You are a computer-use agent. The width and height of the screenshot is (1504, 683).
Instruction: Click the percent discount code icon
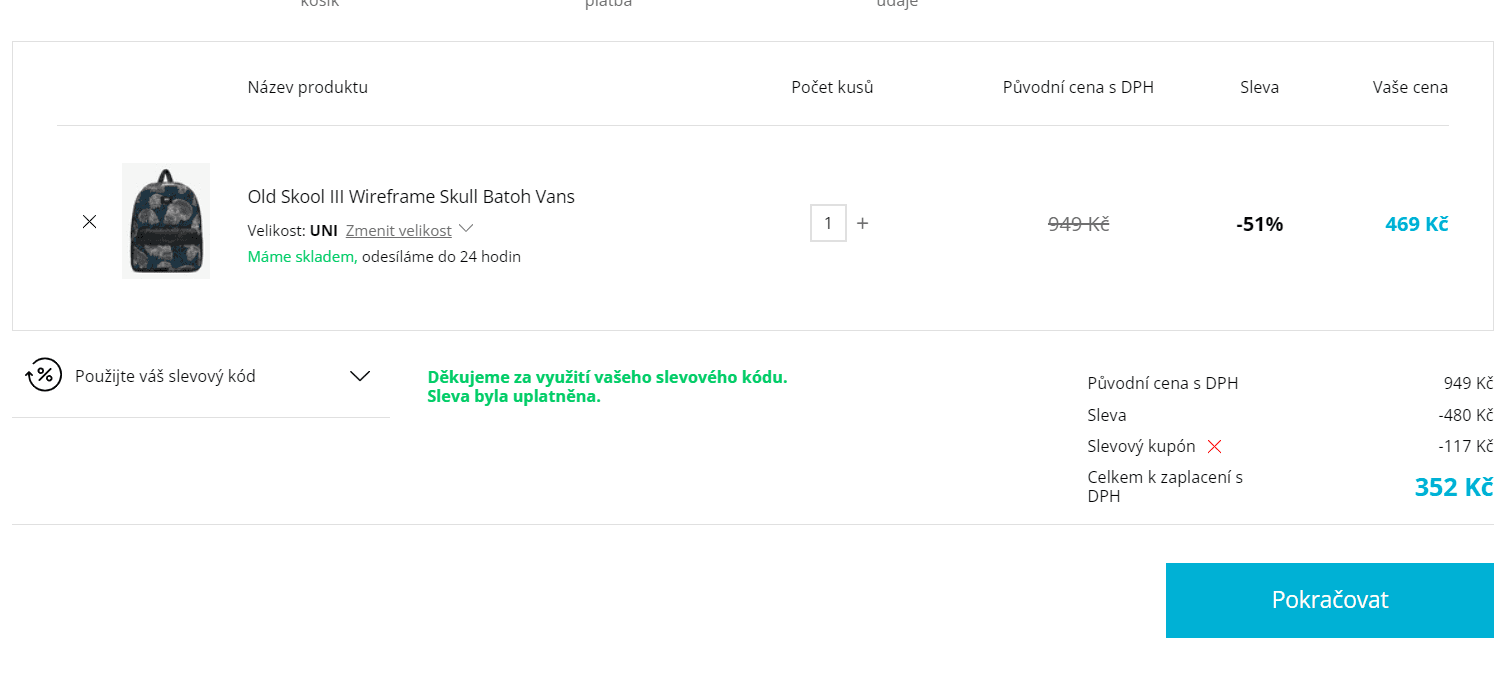[44, 375]
